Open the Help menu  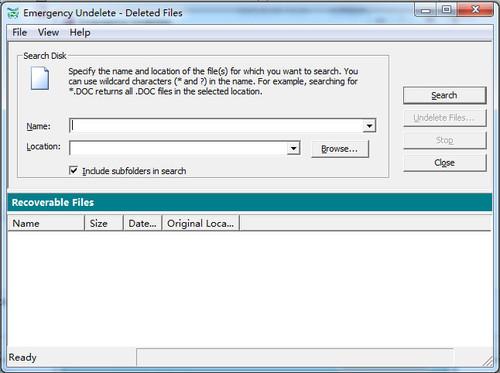tap(80, 32)
